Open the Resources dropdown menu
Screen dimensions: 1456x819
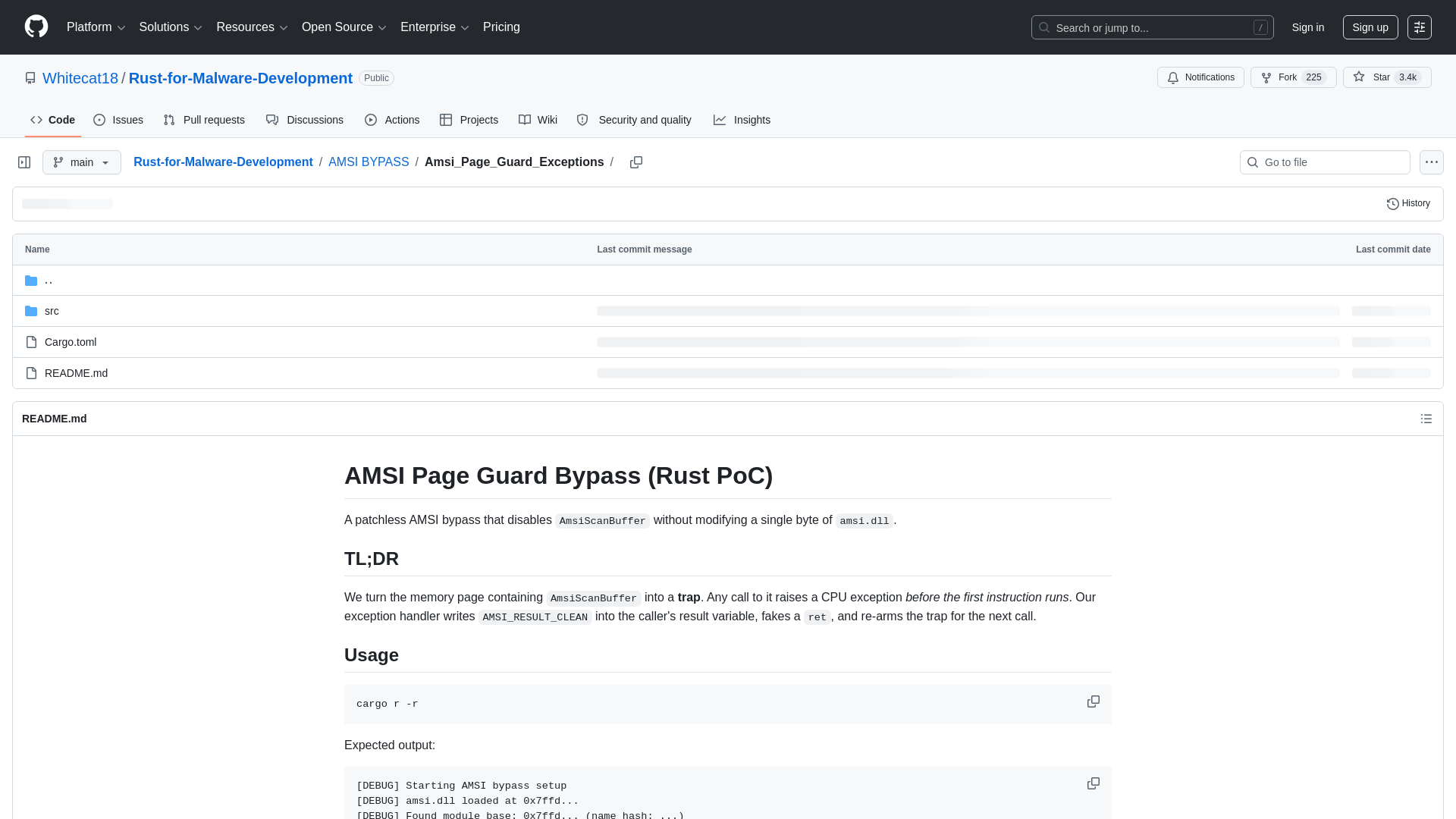coord(252,27)
